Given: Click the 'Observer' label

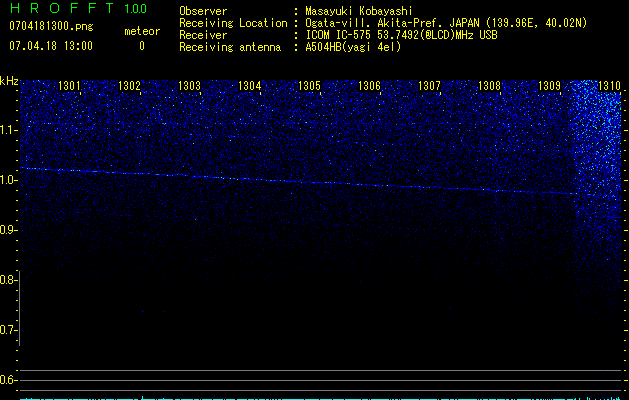Looking at the screenshot, I should (203, 11).
